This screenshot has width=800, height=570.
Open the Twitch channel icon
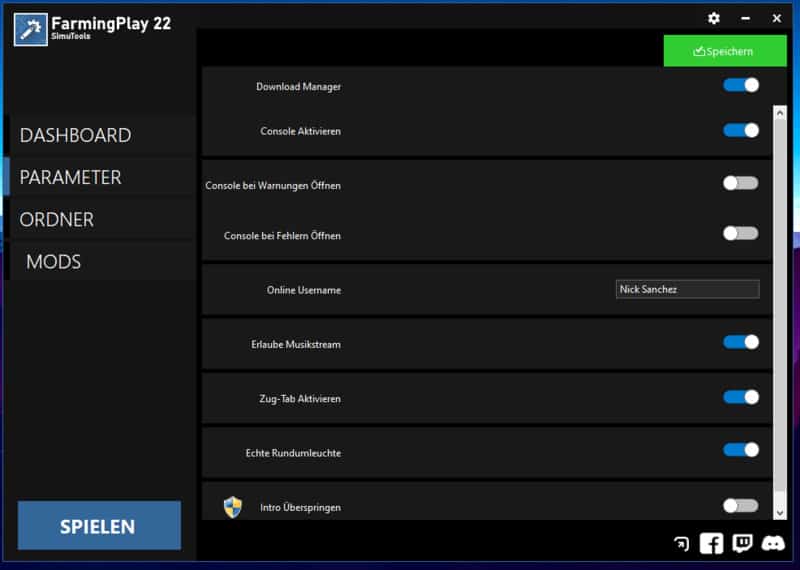(x=742, y=543)
